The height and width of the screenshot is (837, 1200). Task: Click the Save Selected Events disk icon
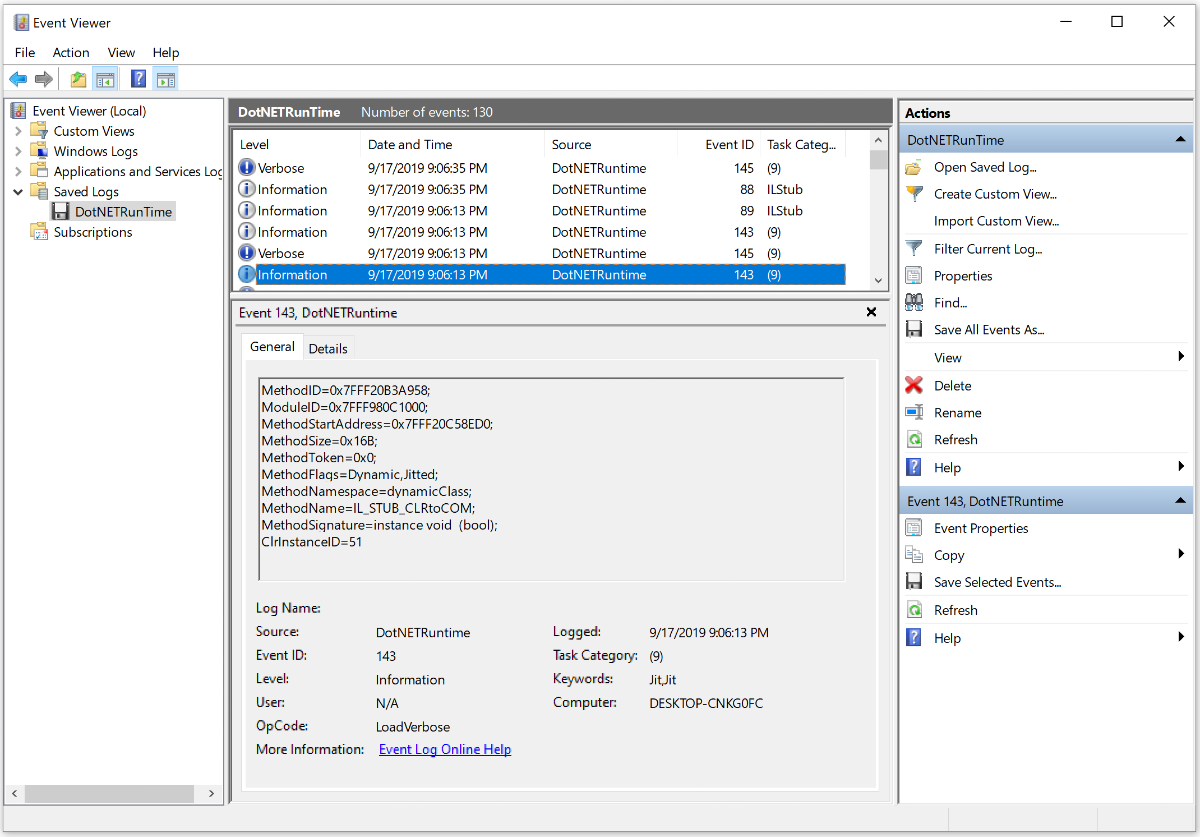pos(914,582)
